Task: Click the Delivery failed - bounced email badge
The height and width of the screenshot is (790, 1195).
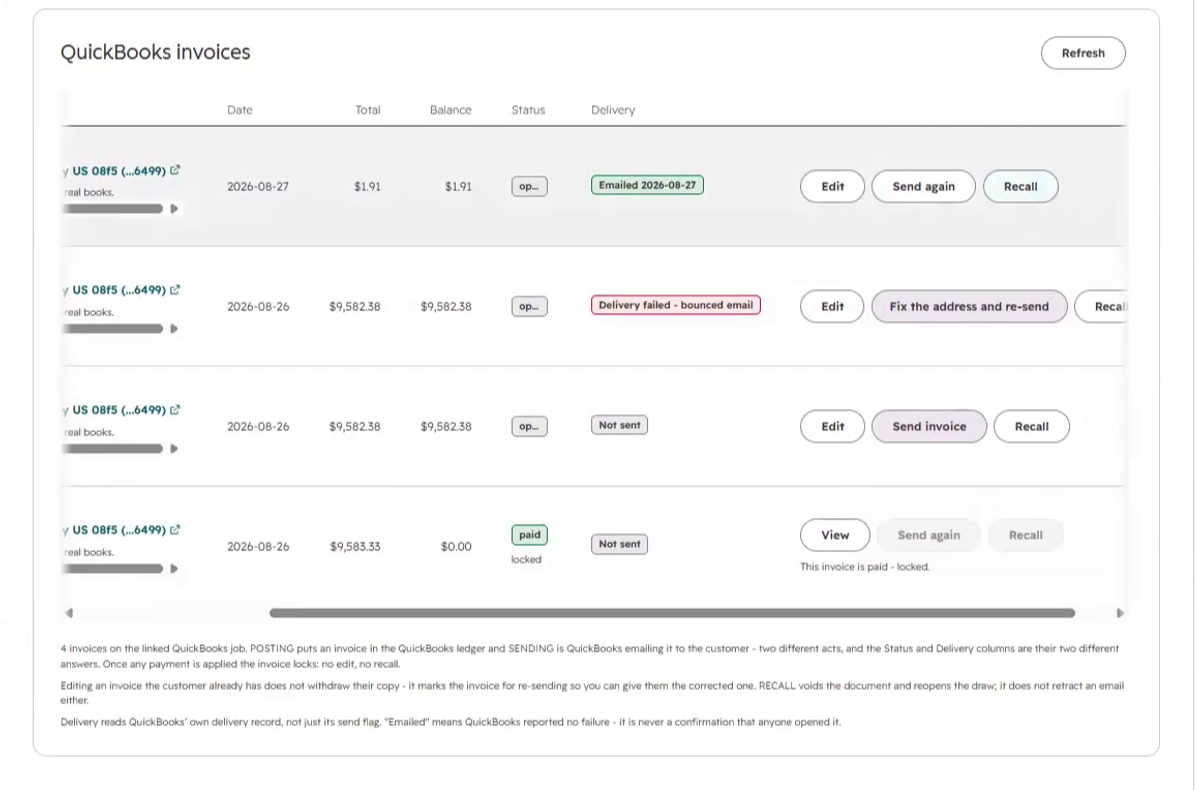Action: point(676,305)
